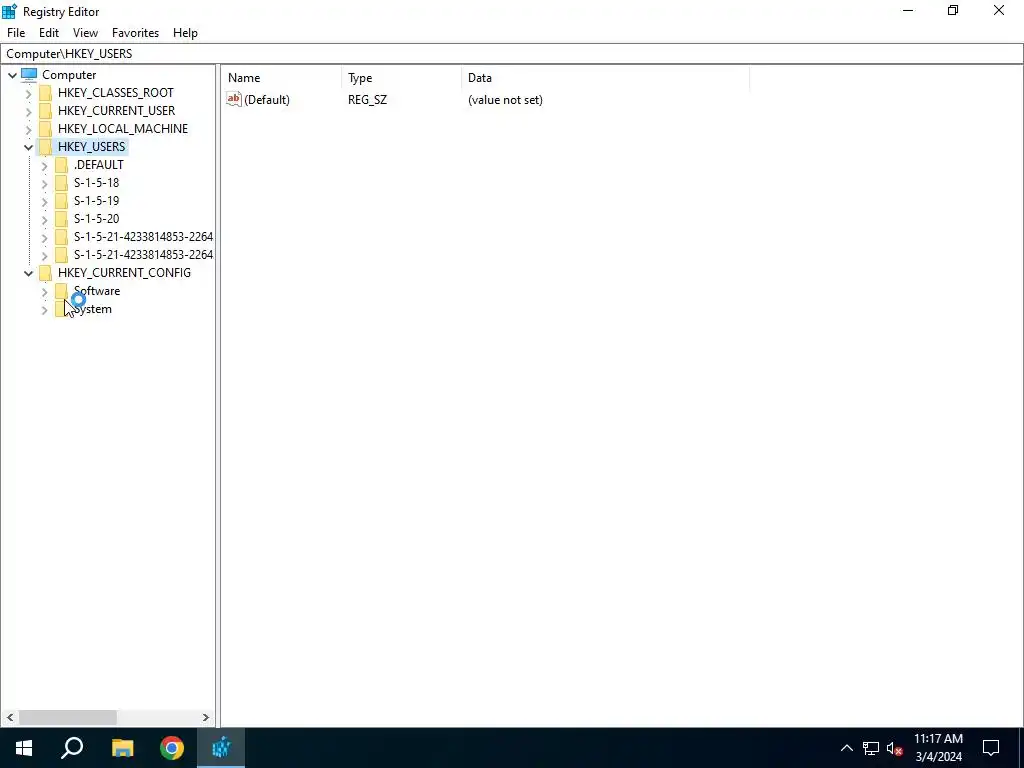Select the .DEFAULT subkey

coord(99,165)
